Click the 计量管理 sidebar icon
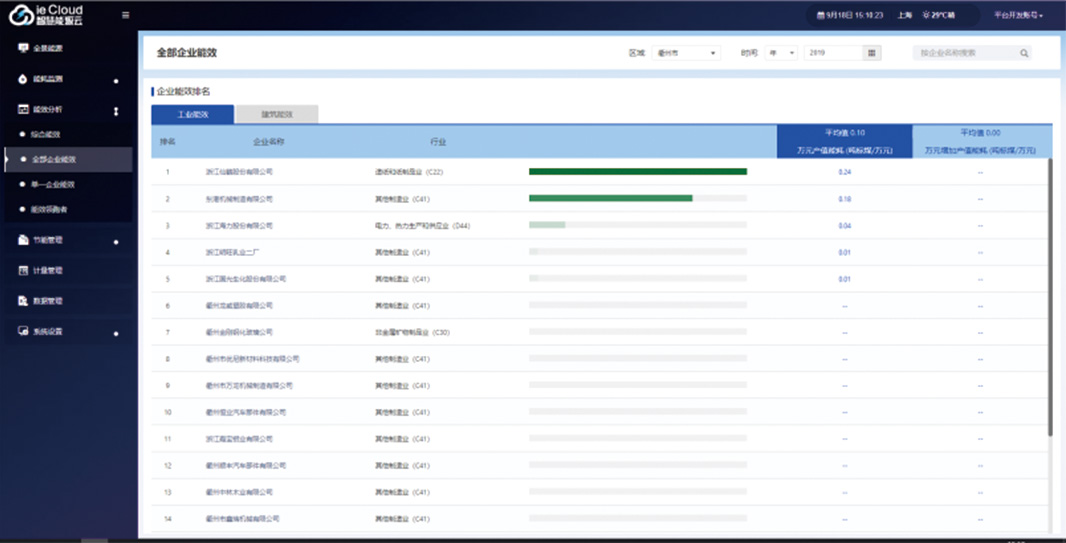The image size is (1066, 543). coord(23,271)
